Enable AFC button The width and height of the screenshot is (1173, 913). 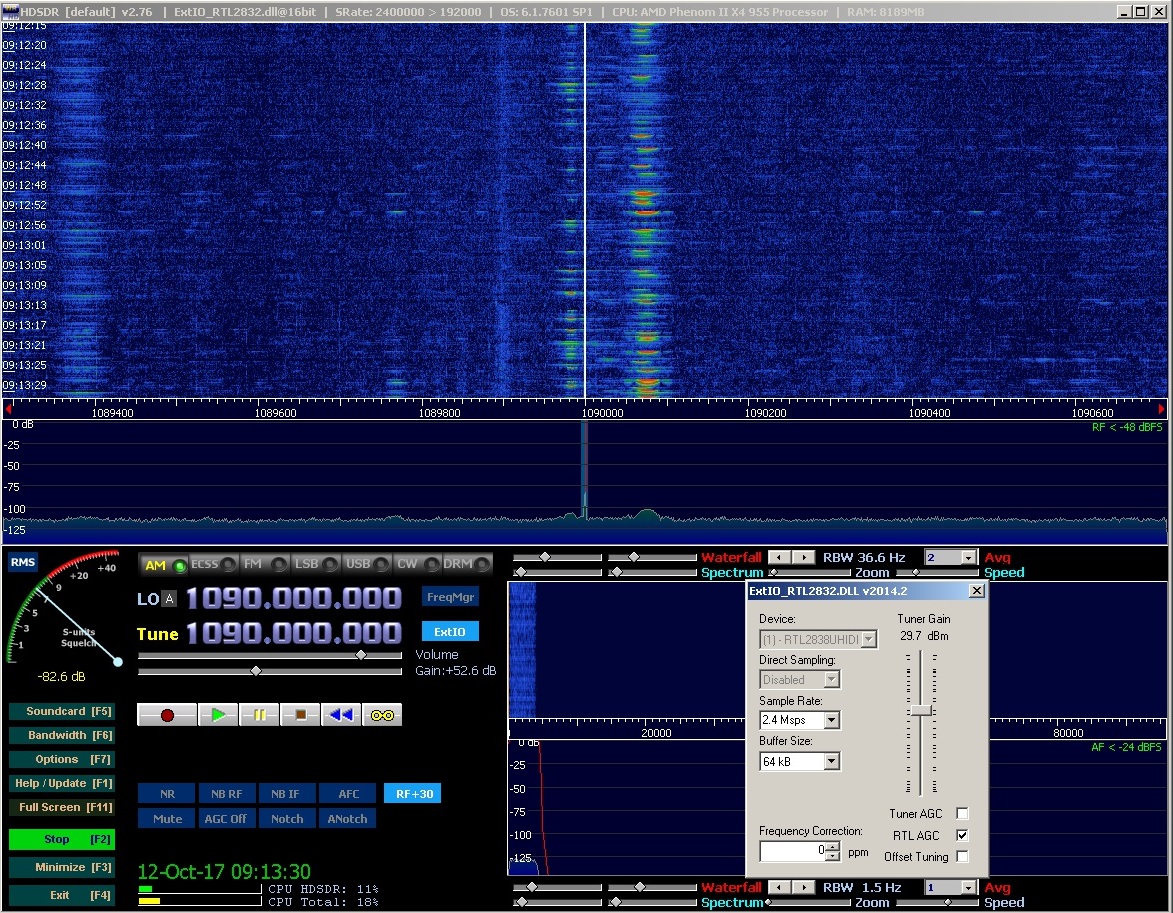pyautogui.click(x=348, y=794)
